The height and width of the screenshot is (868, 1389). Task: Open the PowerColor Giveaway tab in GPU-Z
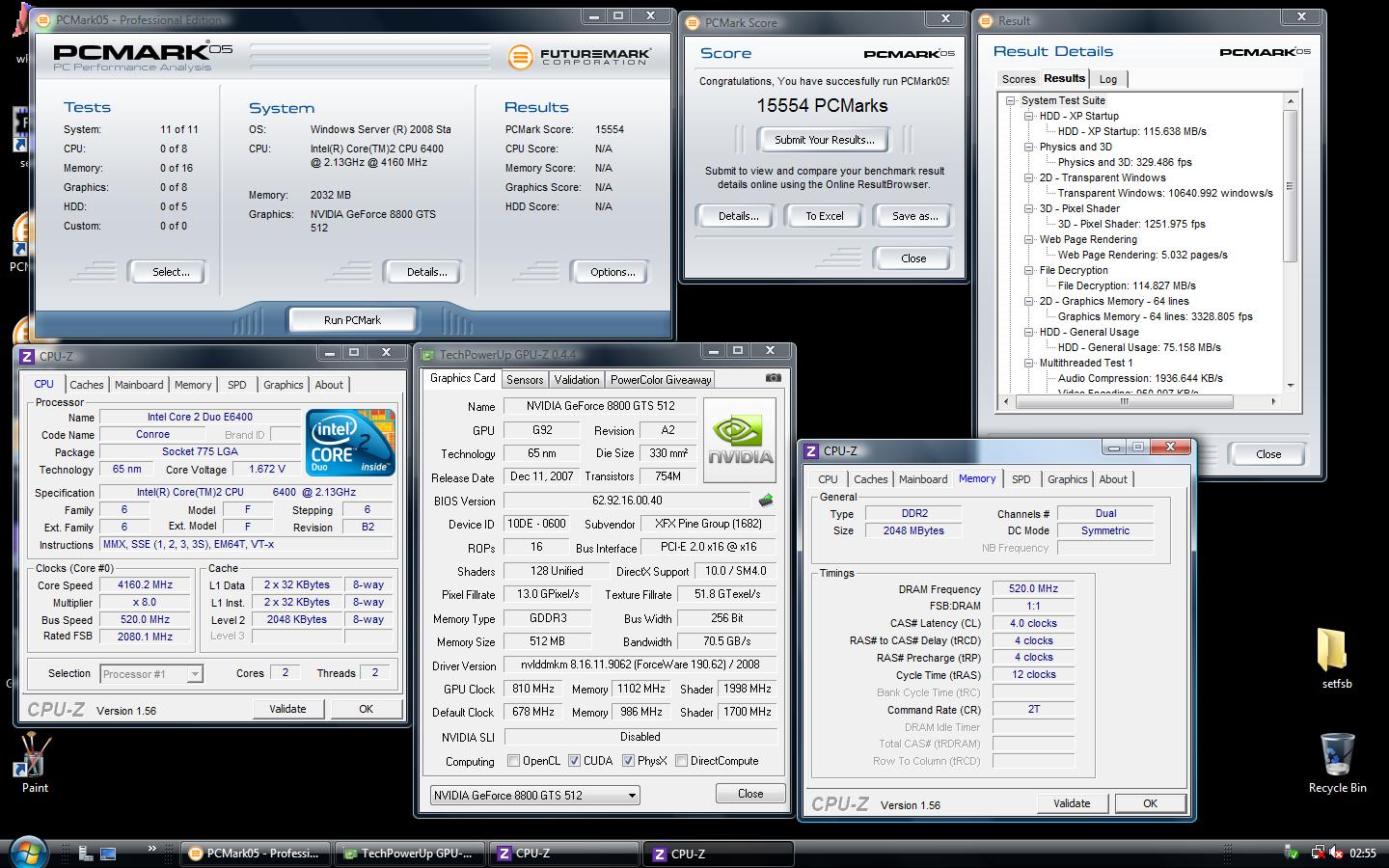tap(661, 380)
